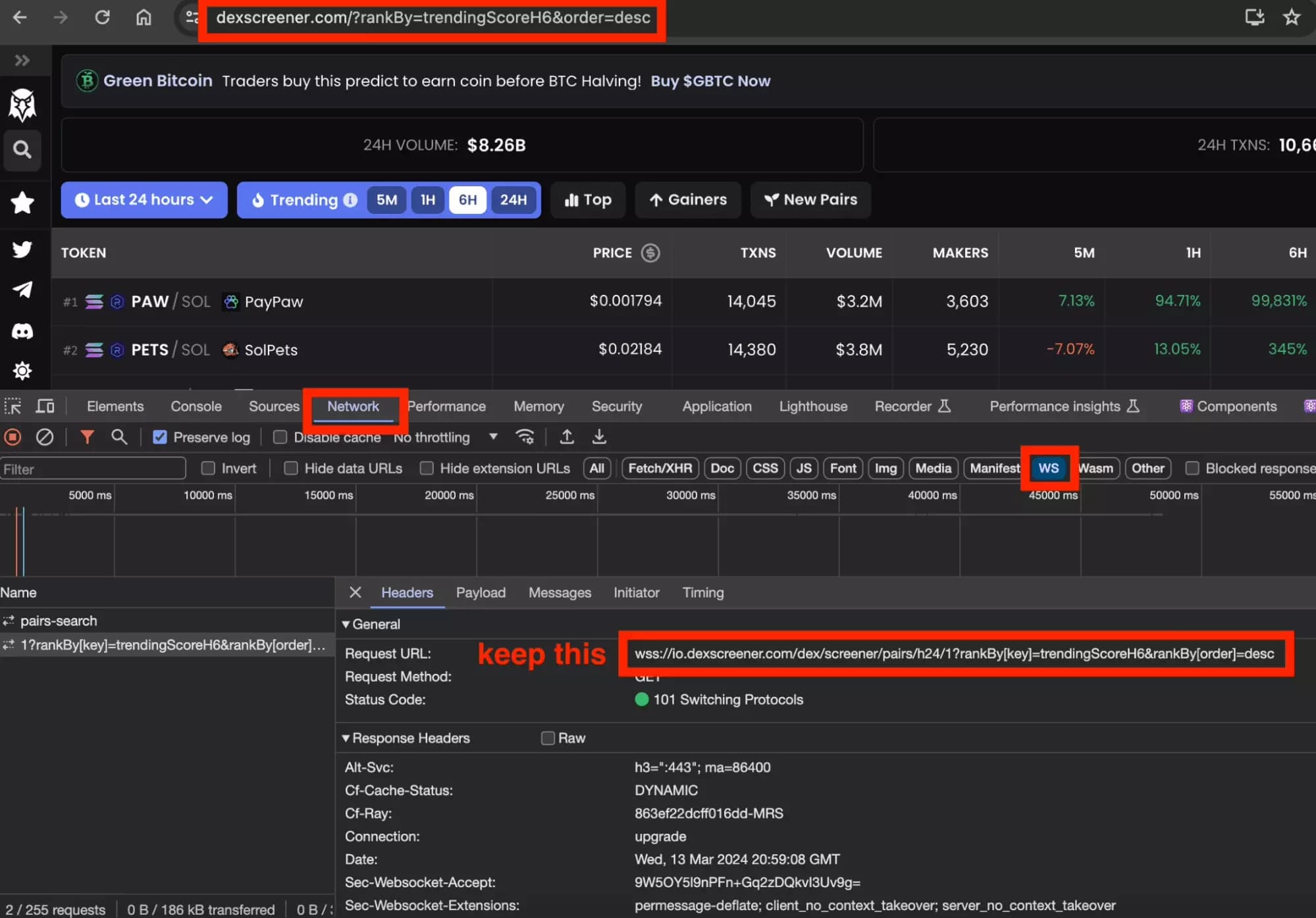Screen dimensions: 1316x918
Task: Open DexScreener Twitter sidebar icon
Action: (x=22, y=249)
